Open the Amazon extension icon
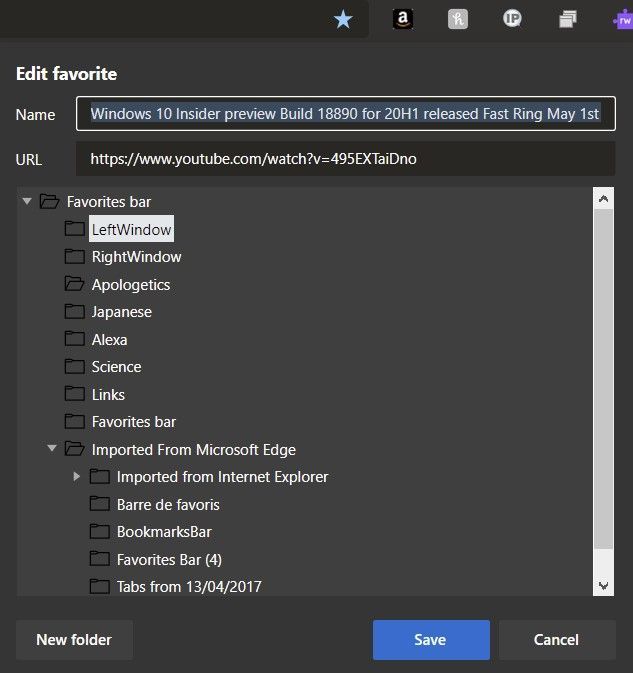 coord(403,19)
